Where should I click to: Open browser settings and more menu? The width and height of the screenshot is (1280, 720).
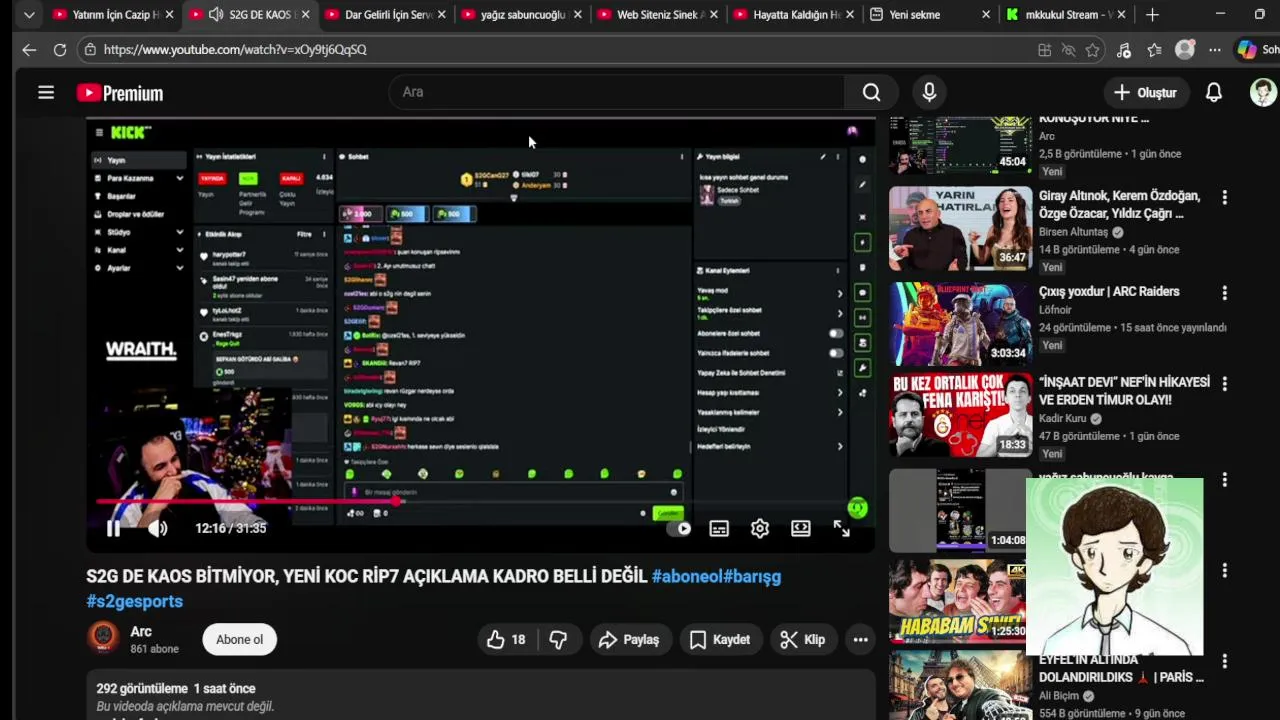1214,50
